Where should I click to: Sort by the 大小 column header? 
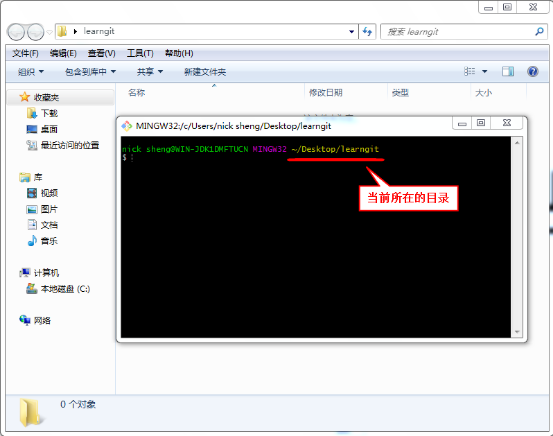click(484, 93)
